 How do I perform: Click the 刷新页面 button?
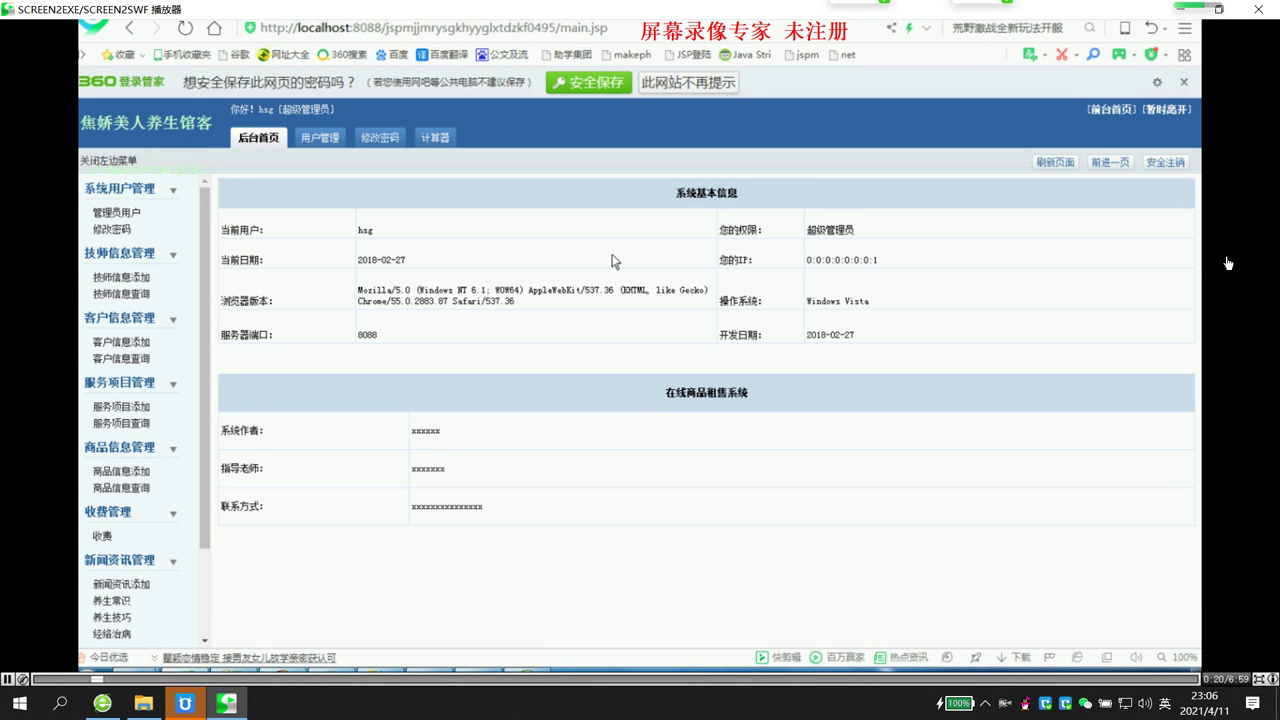pyautogui.click(x=1055, y=162)
